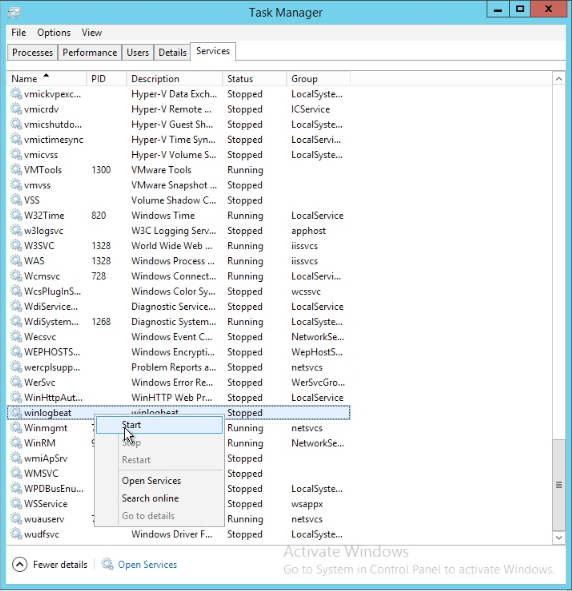Click the gear icon beside WerSvc

click(16, 382)
